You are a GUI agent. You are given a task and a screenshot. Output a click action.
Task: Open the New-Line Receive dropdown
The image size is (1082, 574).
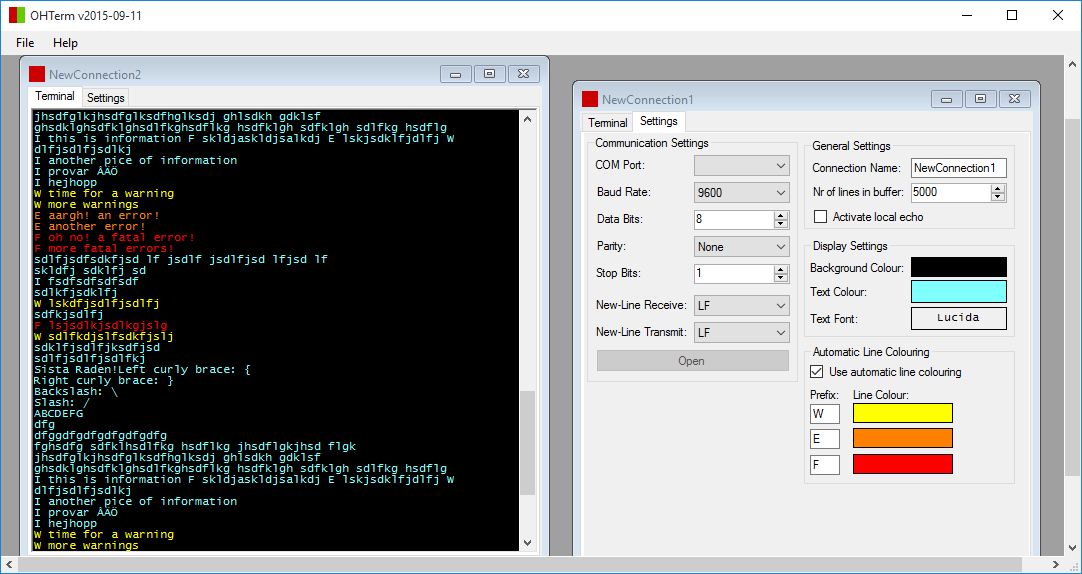coord(741,305)
